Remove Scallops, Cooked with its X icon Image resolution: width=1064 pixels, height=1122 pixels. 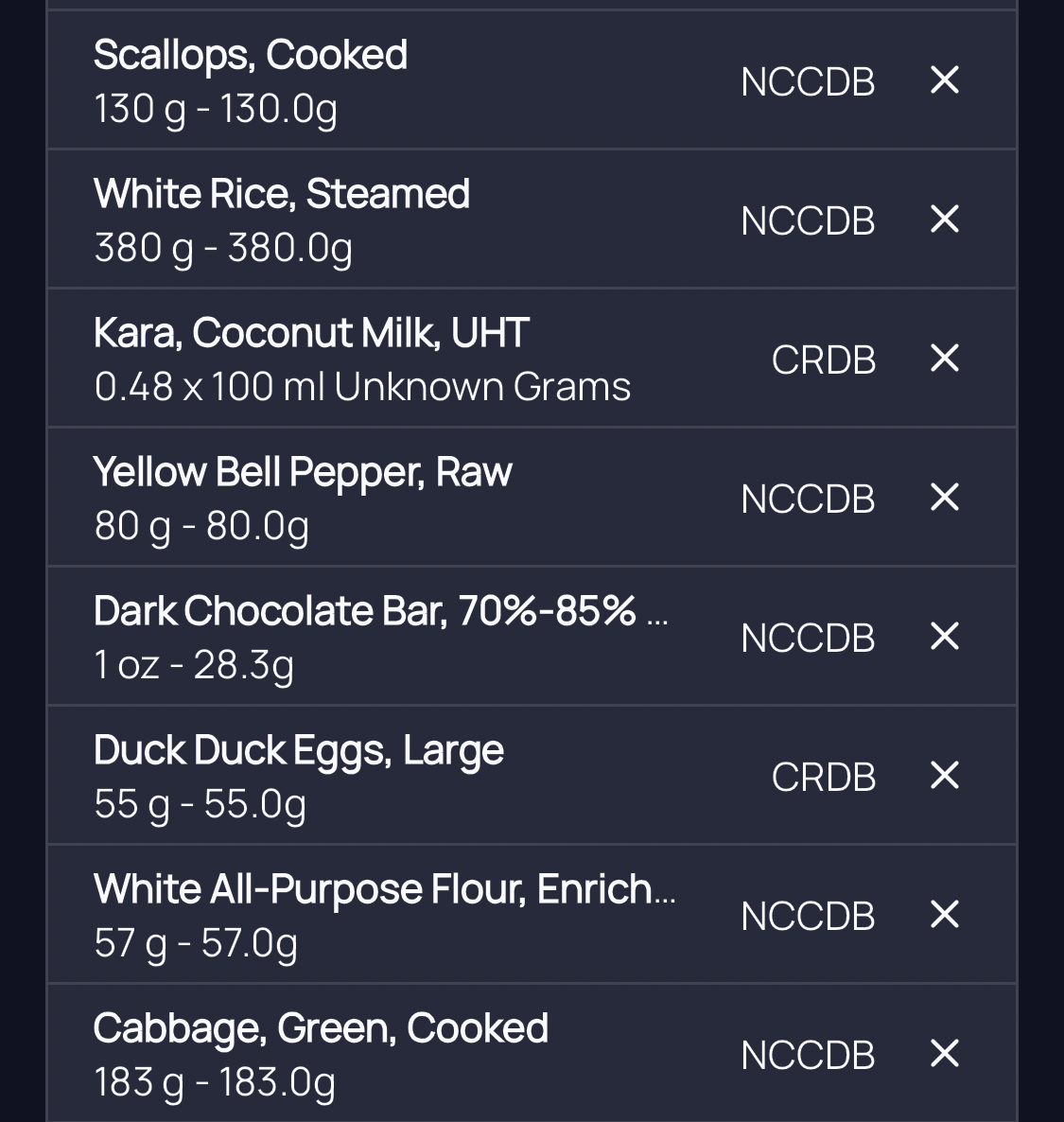click(x=945, y=80)
